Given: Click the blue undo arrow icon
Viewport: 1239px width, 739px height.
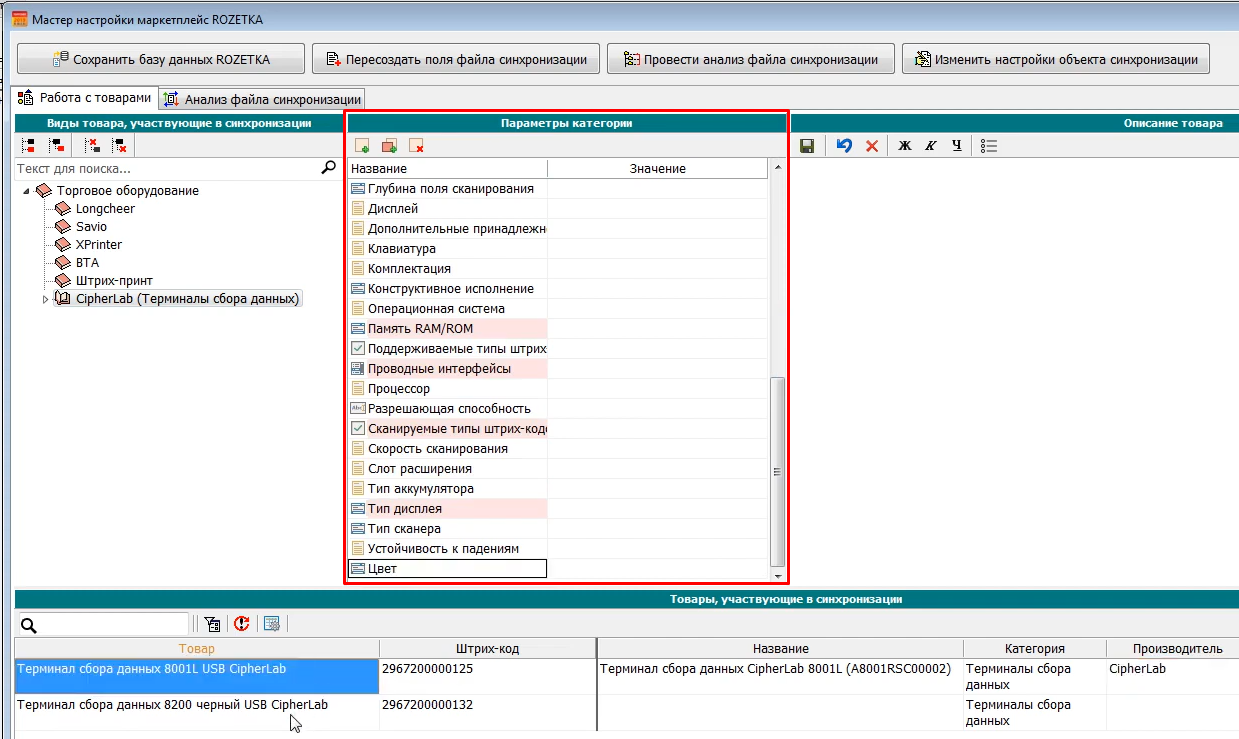Looking at the screenshot, I should (845, 146).
